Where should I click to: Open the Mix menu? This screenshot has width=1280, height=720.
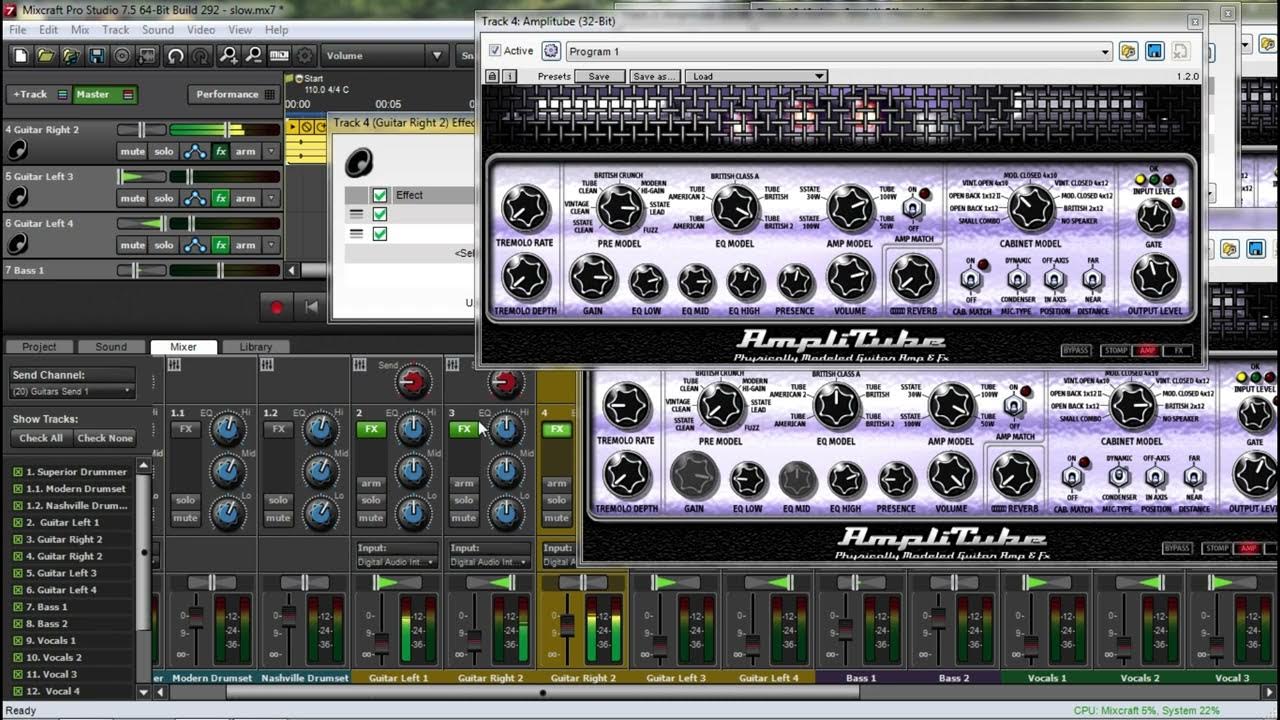pos(80,30)
